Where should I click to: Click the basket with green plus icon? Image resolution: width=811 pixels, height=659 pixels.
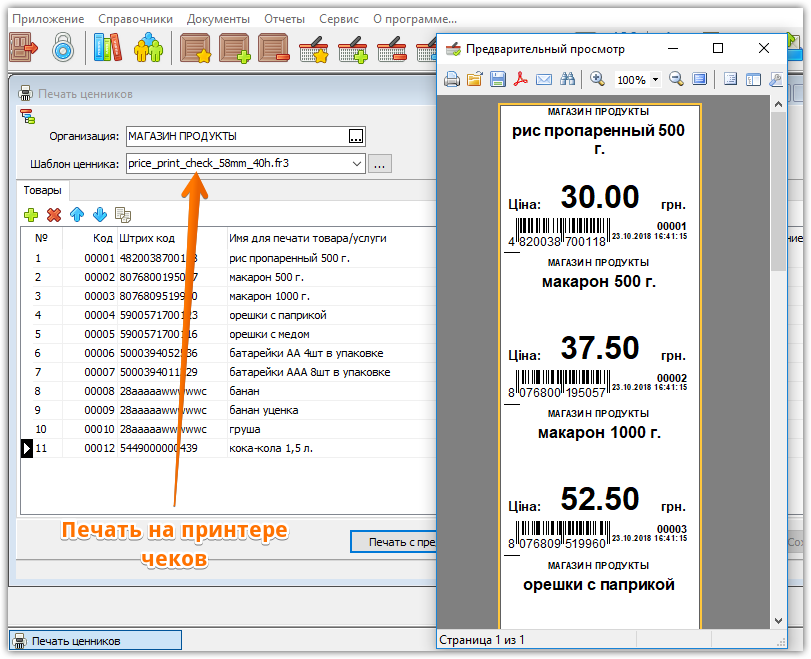click(x=353, y=50)
